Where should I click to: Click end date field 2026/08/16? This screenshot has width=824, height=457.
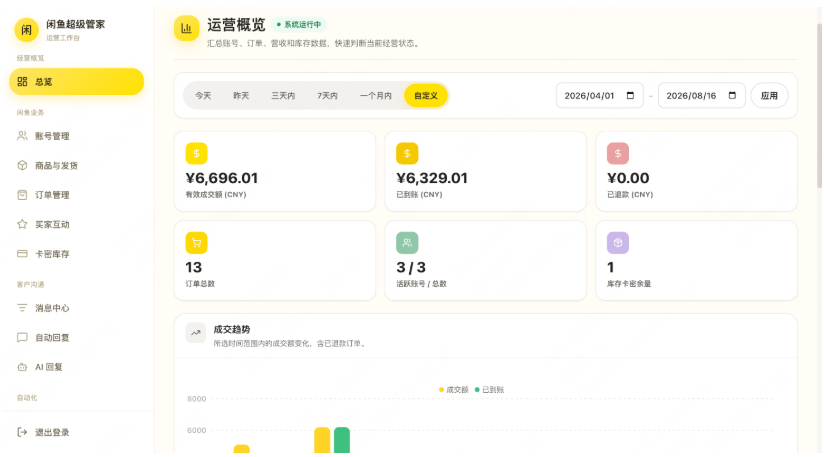pyautogui.click(x=702, y=96)
